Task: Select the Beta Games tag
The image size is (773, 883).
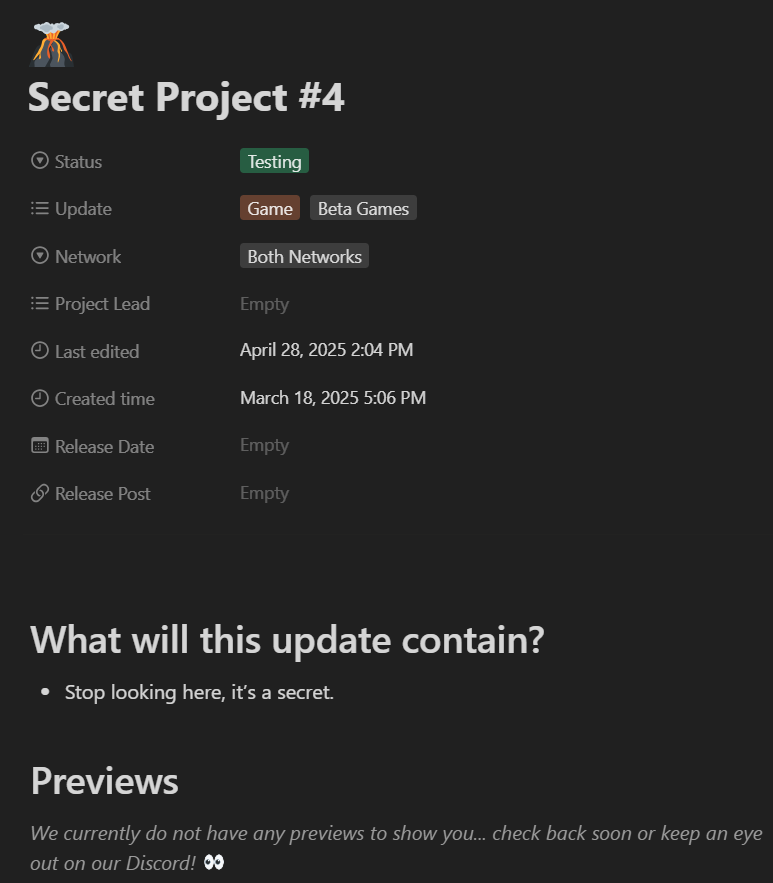Action: 363,208
